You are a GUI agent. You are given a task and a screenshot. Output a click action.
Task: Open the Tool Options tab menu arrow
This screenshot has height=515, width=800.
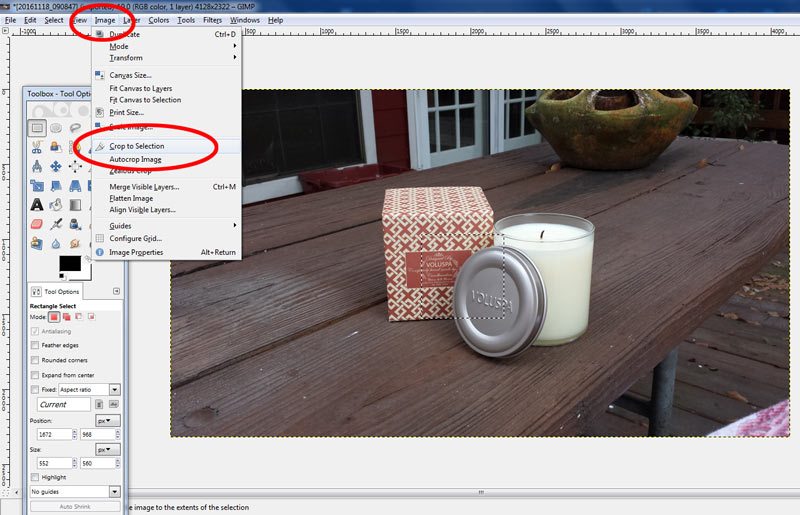tap(116, 291)
